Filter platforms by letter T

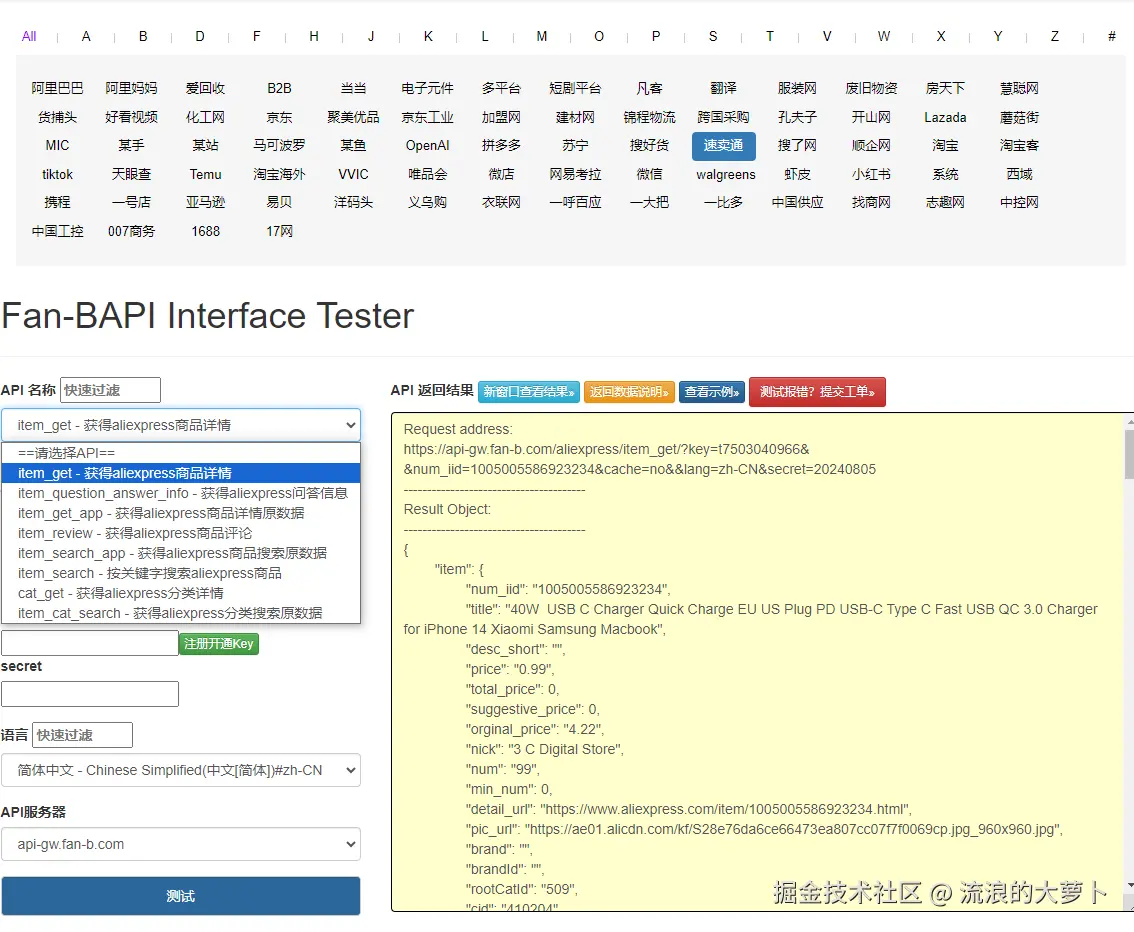click(770, 36)
